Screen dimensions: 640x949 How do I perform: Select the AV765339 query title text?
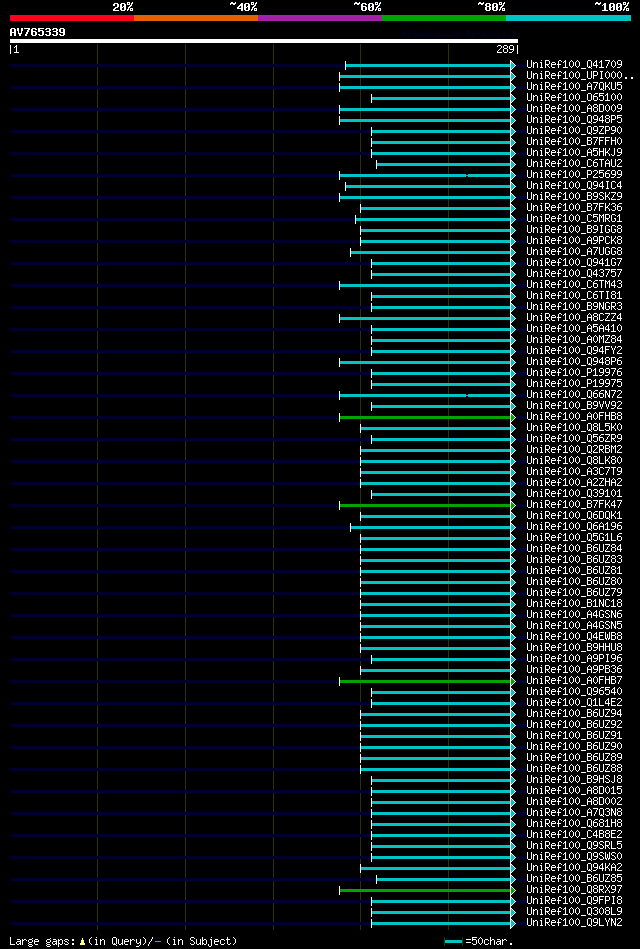38,31
